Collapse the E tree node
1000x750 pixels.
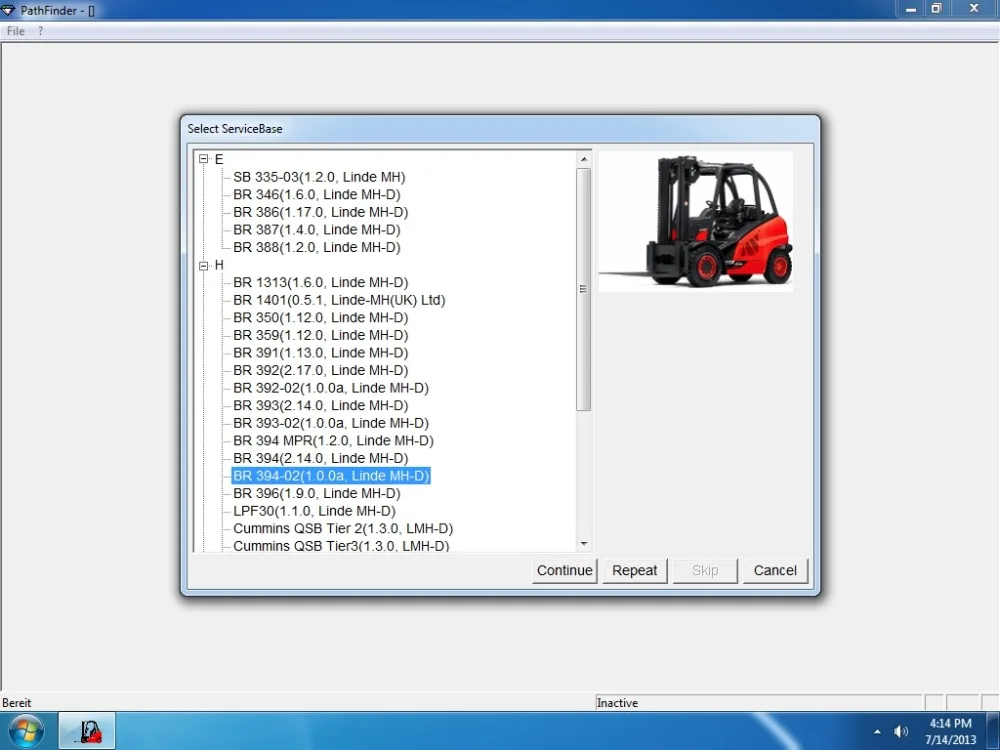click(x=203, y=158)
